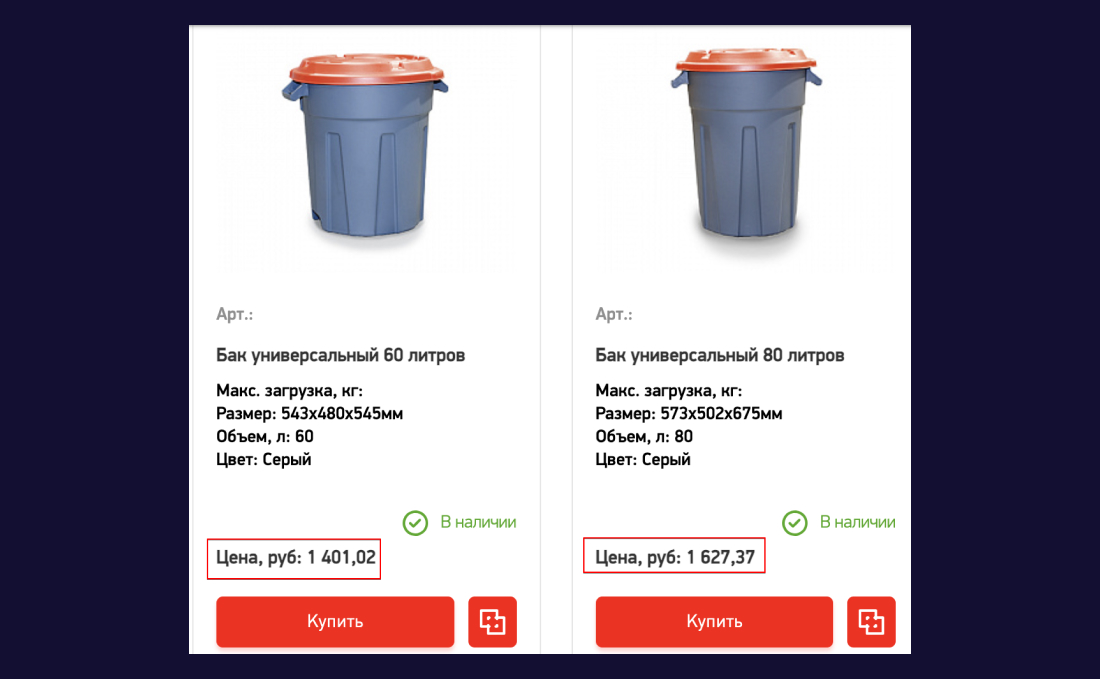Click Цвет: Серый on the 80 litre card
The image size is (1100, 679).
pos(643,460)
